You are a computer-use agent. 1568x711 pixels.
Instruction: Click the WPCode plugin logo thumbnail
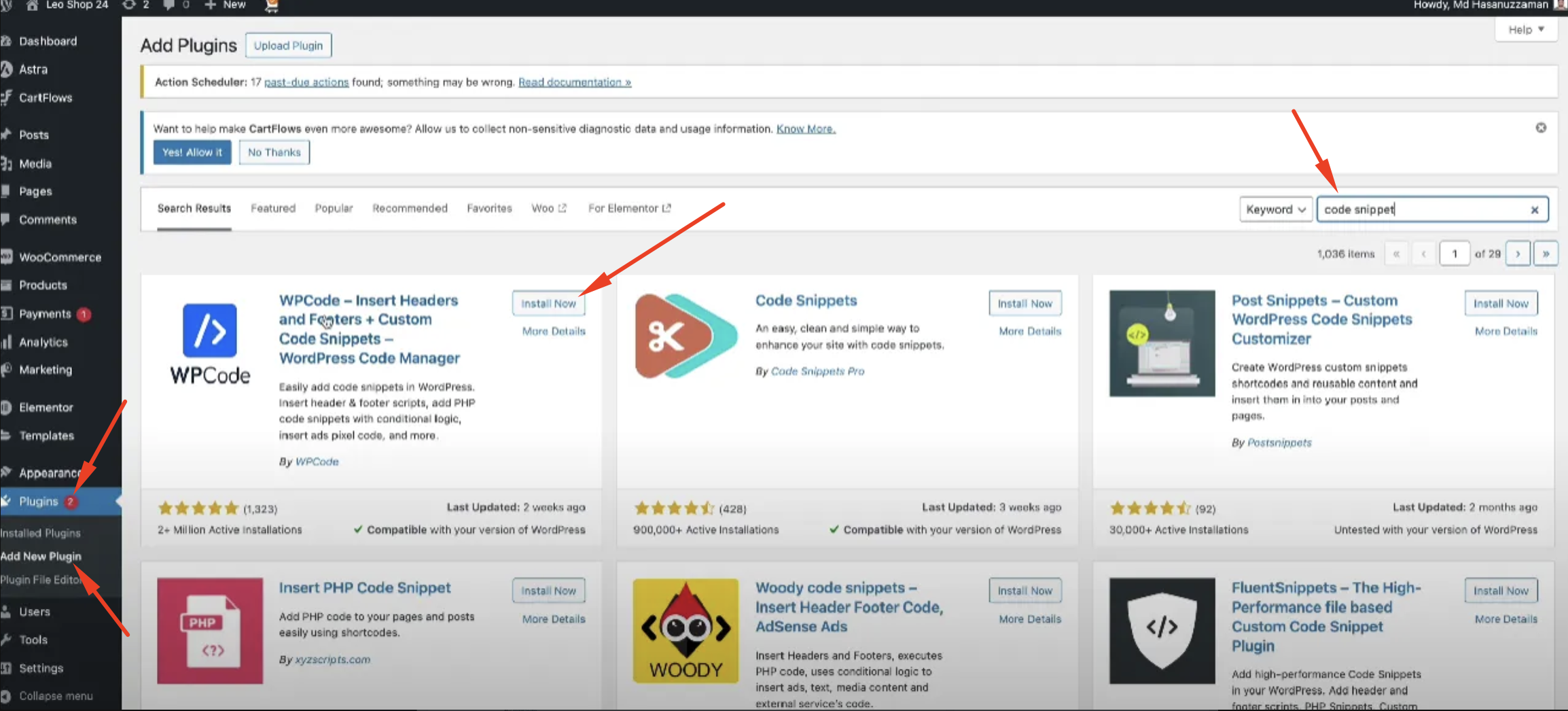(x=210, y=344)
